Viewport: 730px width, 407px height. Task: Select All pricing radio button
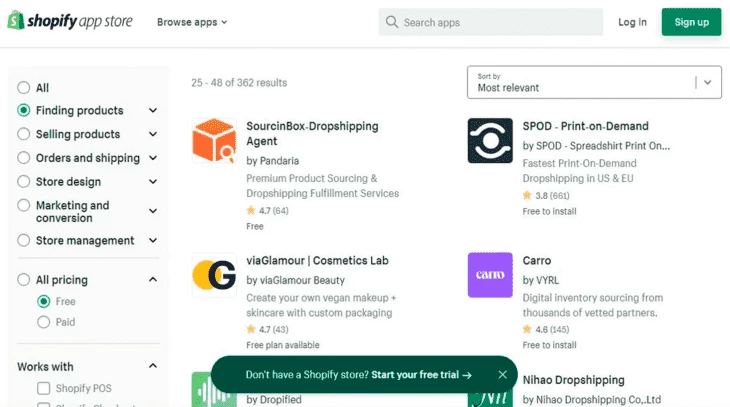(23, 280)
